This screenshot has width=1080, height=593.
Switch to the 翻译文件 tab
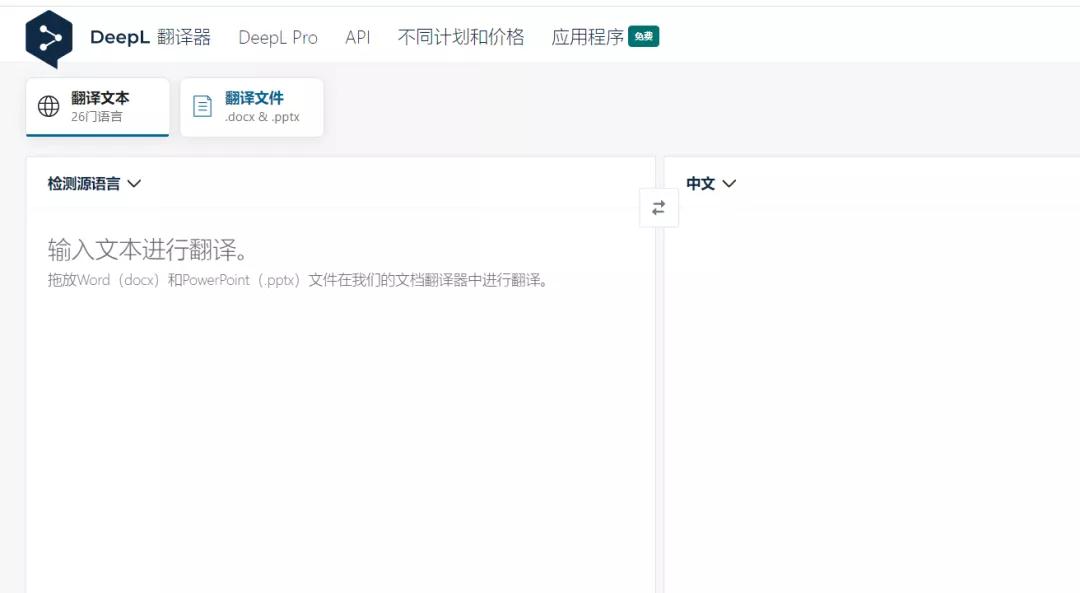point(252,107)
